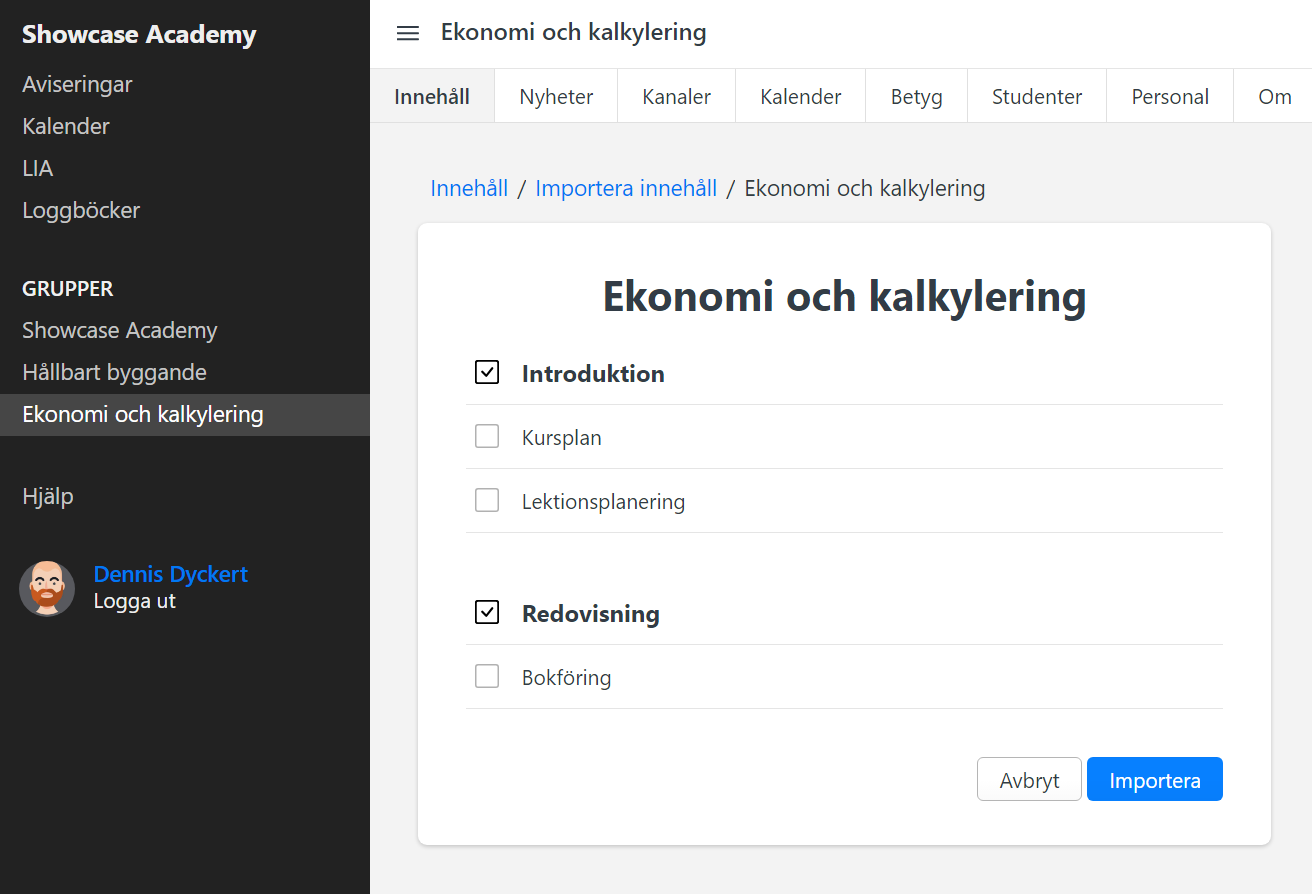Open the Studenter tab
The image size is (1312, 894).
click(1037, 97)
